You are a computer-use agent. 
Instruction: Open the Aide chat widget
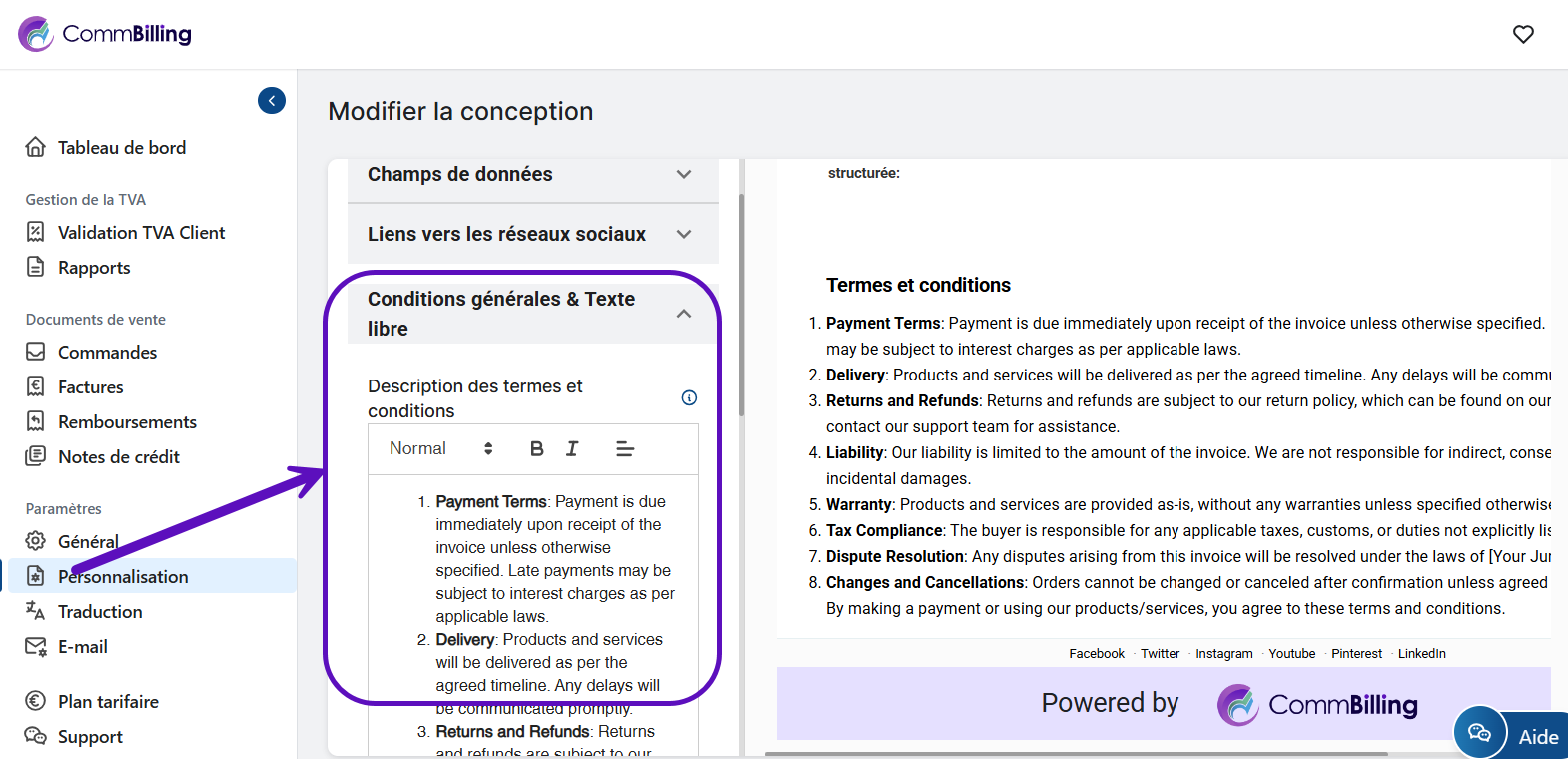pos(1510,736)
